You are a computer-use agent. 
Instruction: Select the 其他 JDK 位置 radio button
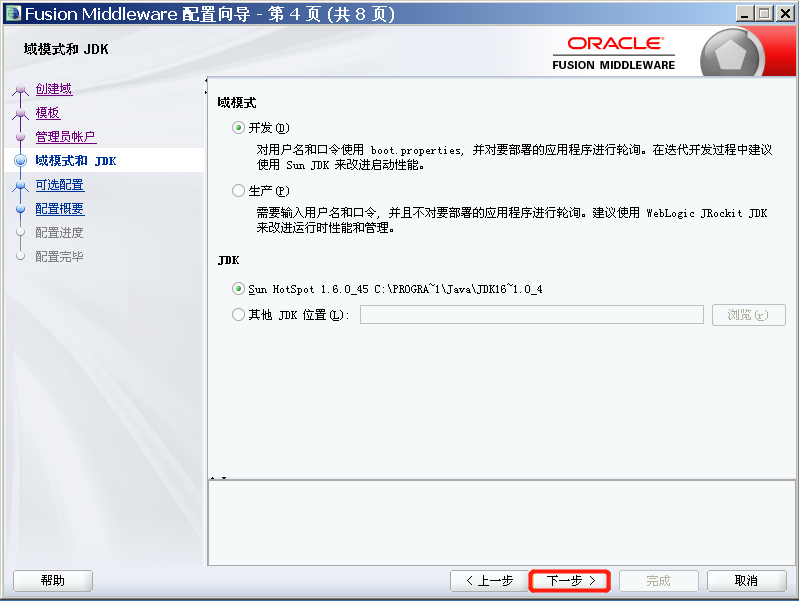[x=238, y=315]
